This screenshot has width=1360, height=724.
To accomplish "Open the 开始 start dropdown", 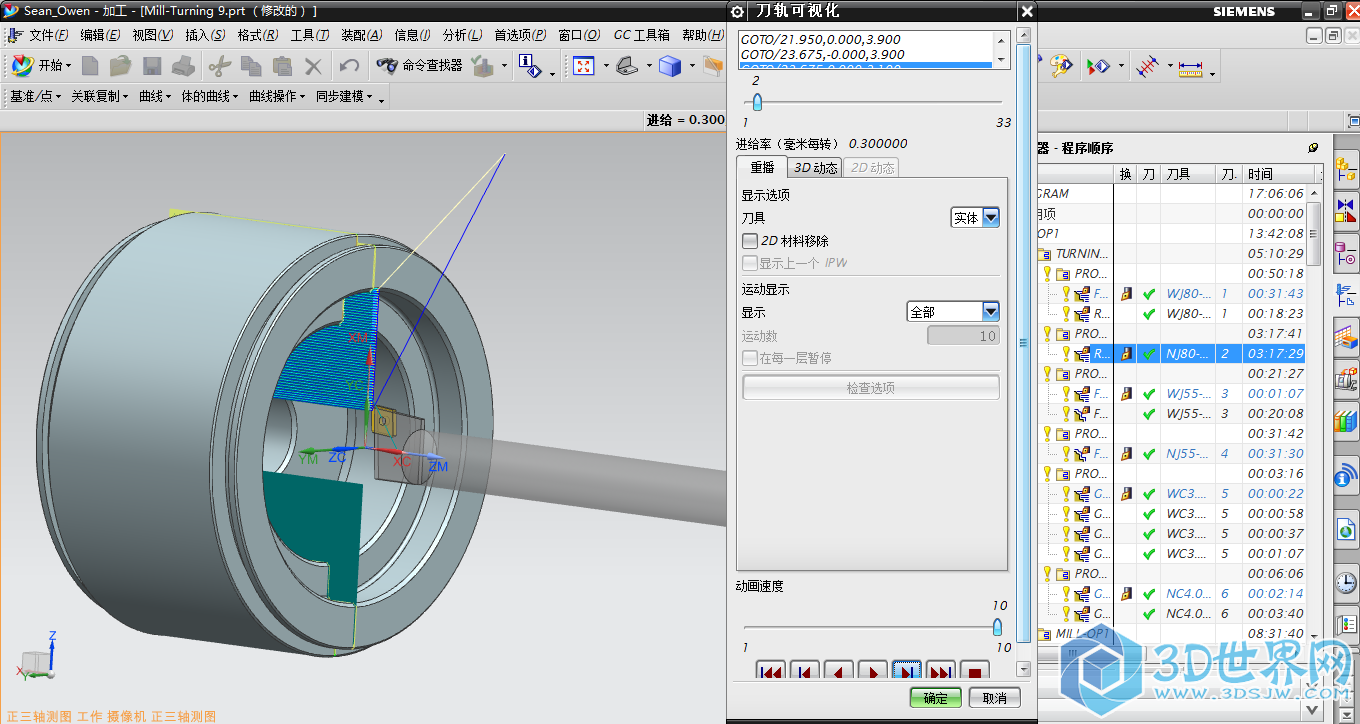I will [x=41, y=65].
